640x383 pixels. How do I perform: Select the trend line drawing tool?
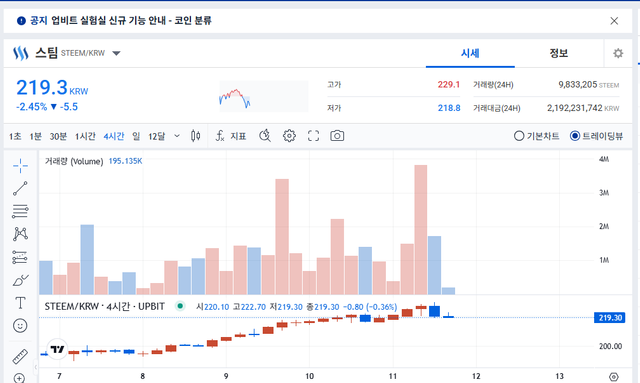pos(20,189)
